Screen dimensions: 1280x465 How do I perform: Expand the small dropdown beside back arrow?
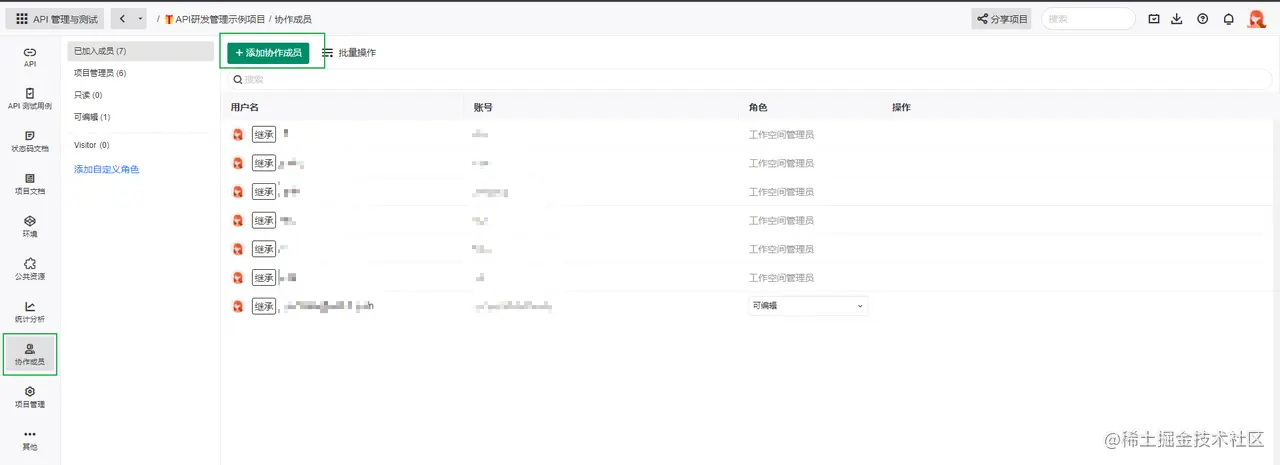[x=140, y=18]
